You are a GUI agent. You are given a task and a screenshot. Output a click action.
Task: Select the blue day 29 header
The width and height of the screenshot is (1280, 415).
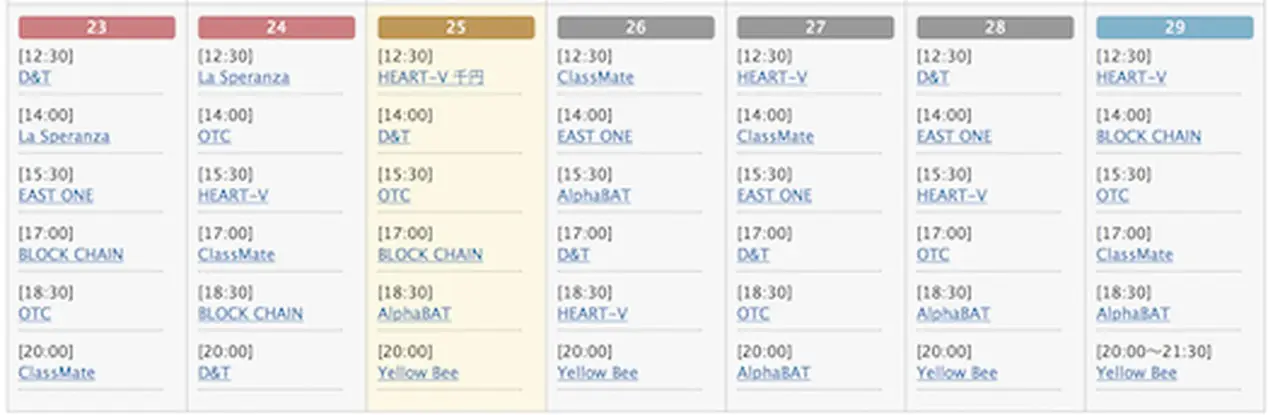coord(1174,27)
